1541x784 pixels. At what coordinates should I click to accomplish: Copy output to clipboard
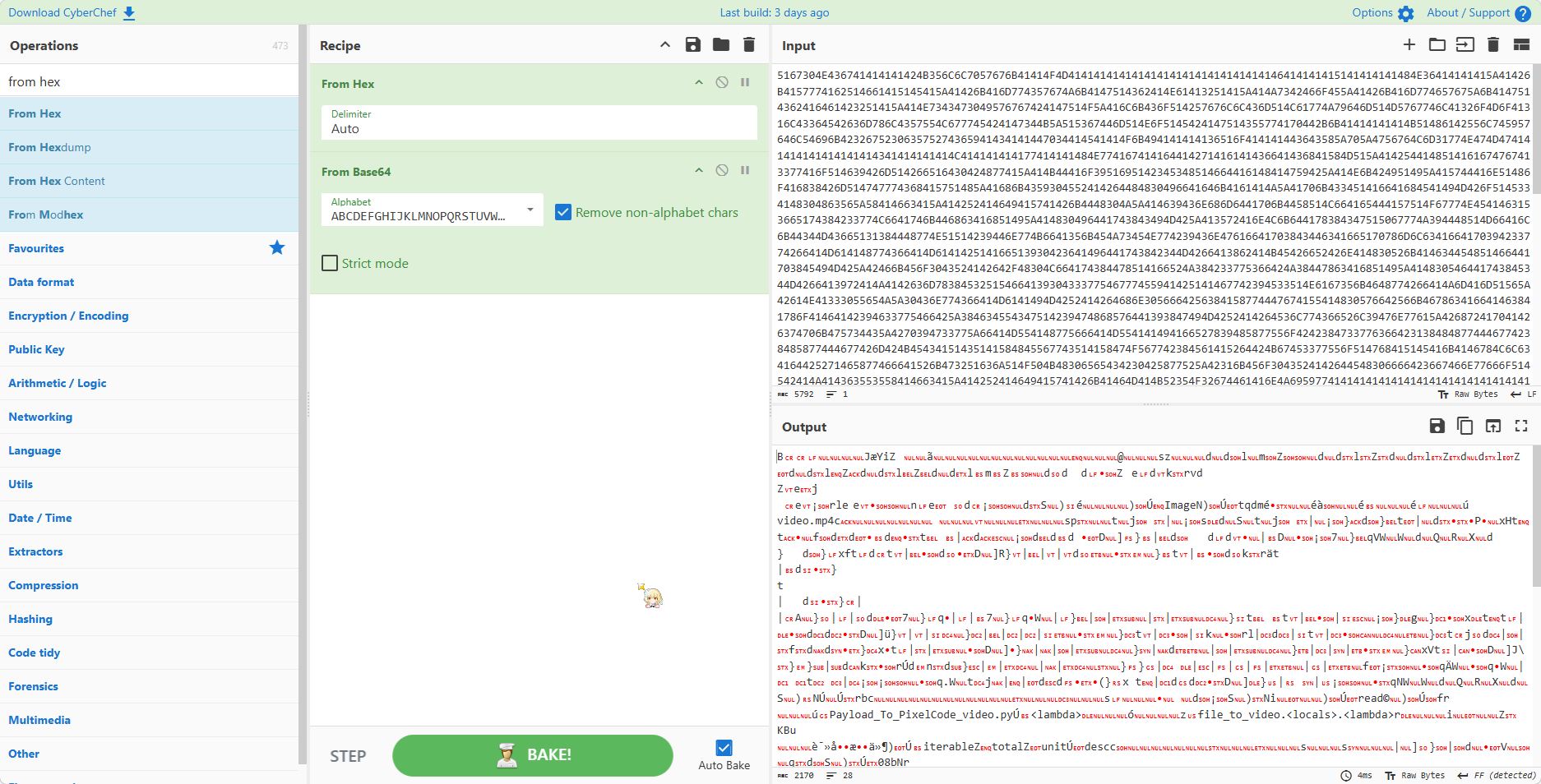click(x=1465, y=426)
